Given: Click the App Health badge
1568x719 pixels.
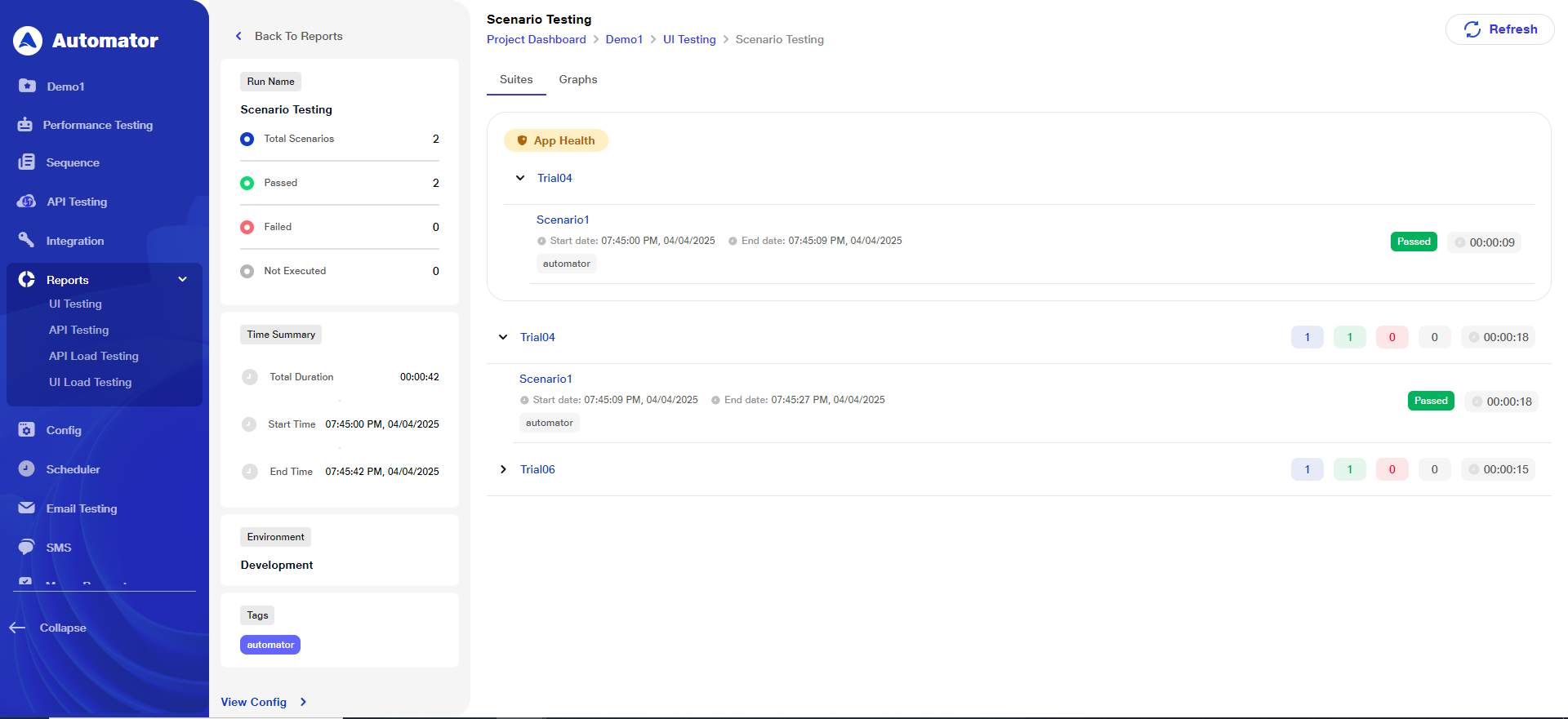Looking at the screenshot, I should click(556, 140).
